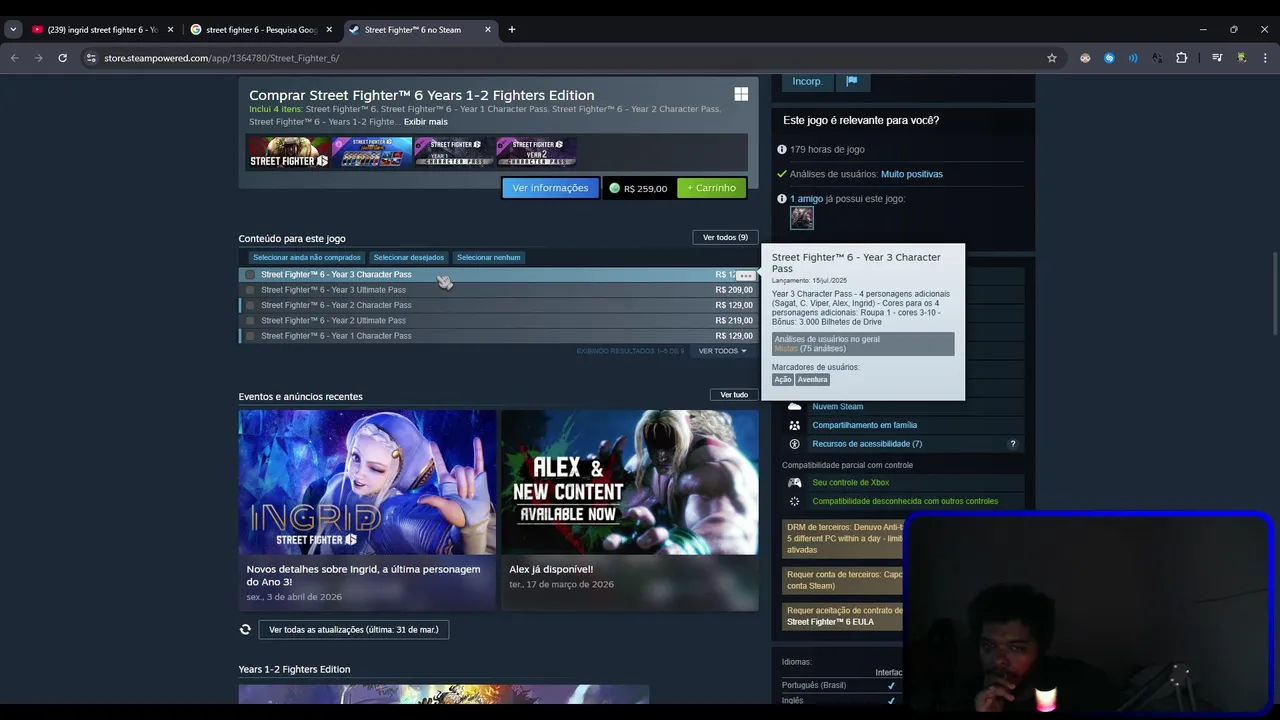Screen dimensions: 1280x720
Task: Close the Google search tab
Action: [x=329, y=30]
